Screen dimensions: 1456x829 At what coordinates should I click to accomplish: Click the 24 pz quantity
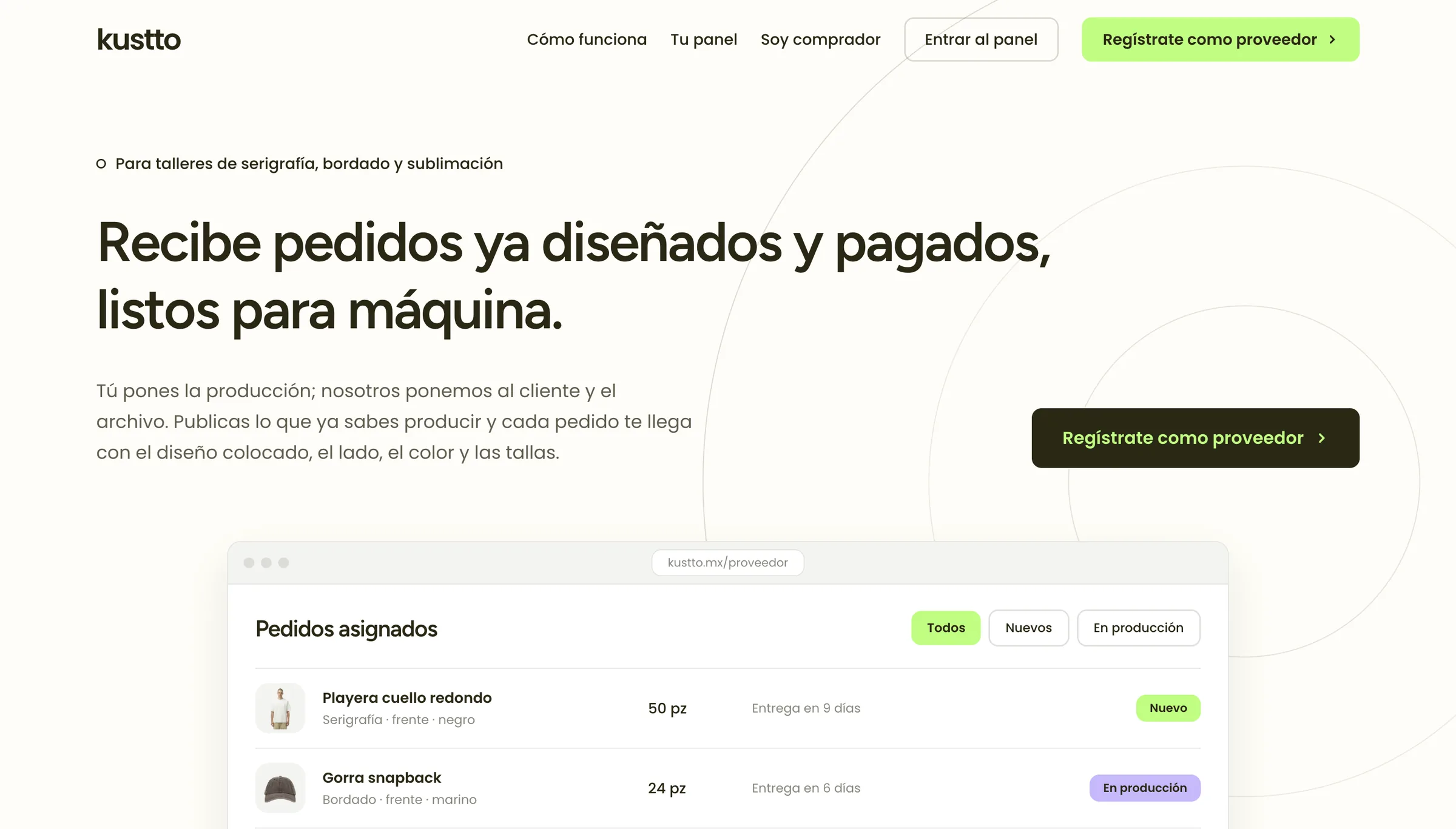coord(667,788)
